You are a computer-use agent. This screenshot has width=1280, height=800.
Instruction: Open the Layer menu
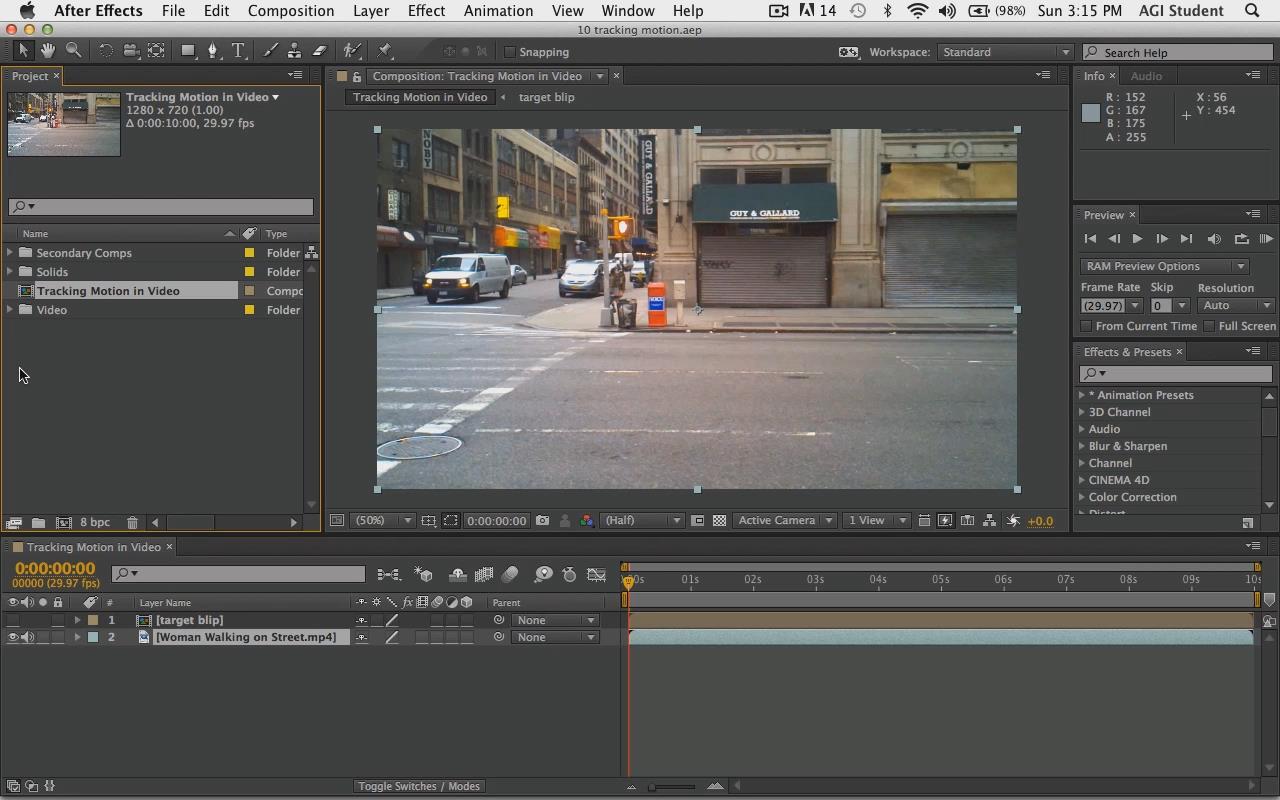click(x=371, y=11)
